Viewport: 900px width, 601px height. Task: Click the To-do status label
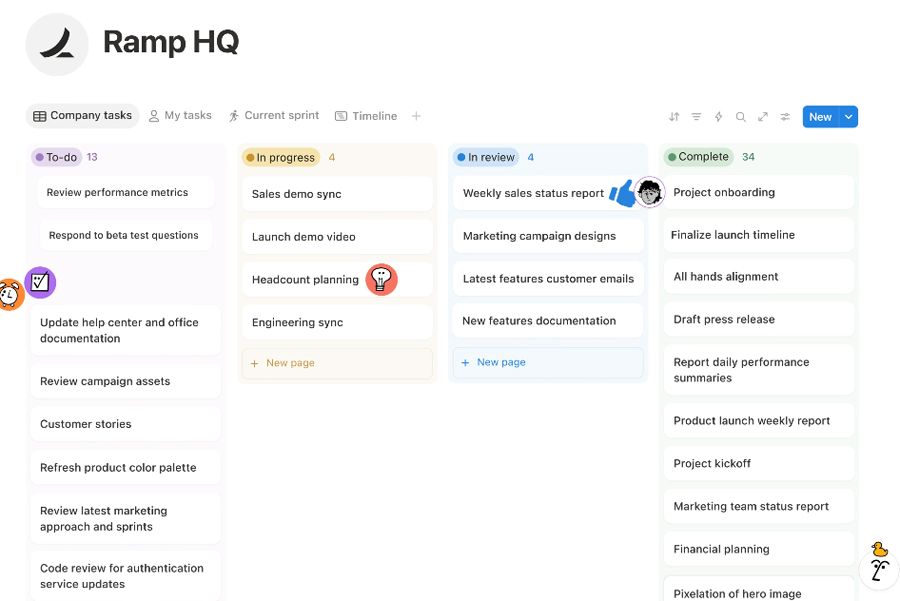coord(56,157)
